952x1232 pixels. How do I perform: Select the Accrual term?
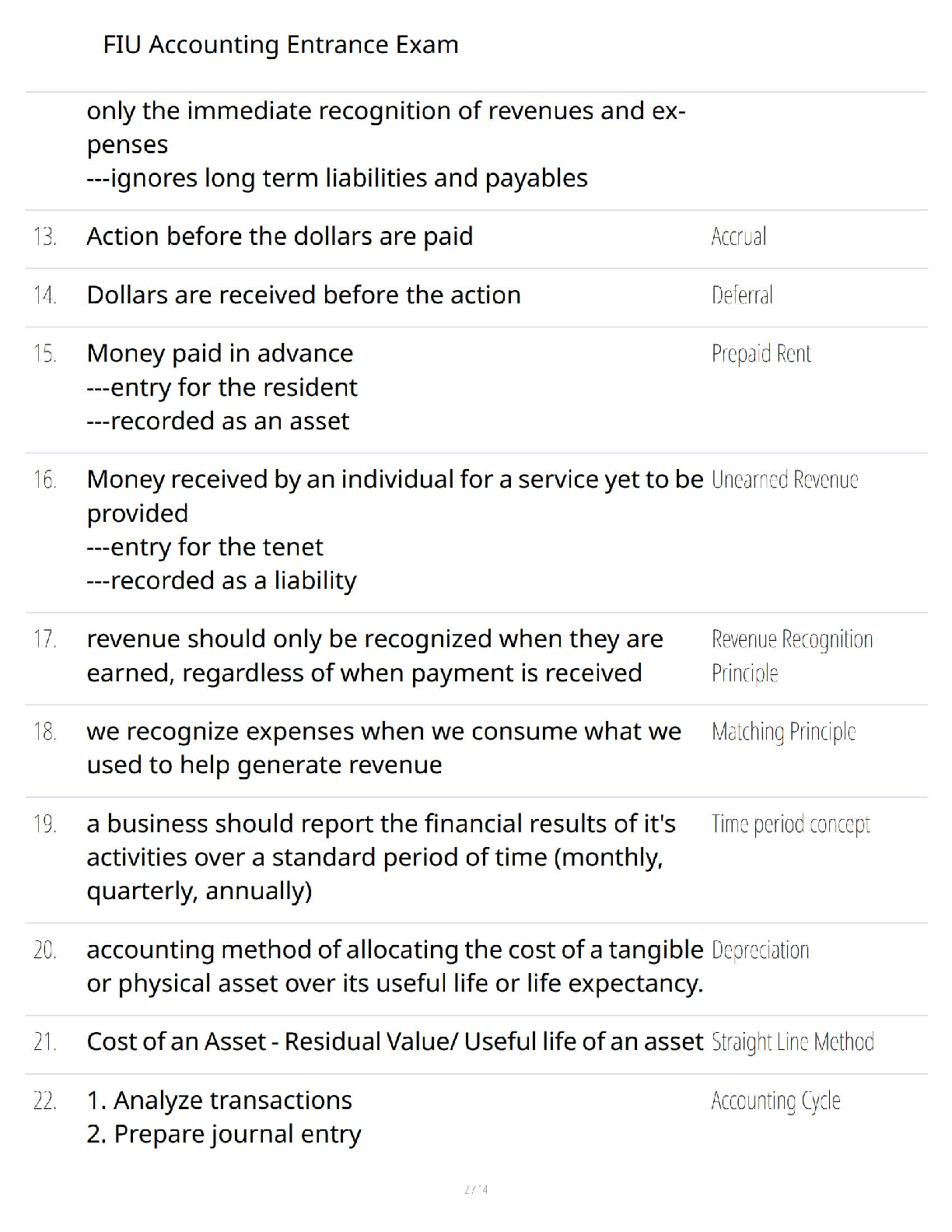(738, 236)
